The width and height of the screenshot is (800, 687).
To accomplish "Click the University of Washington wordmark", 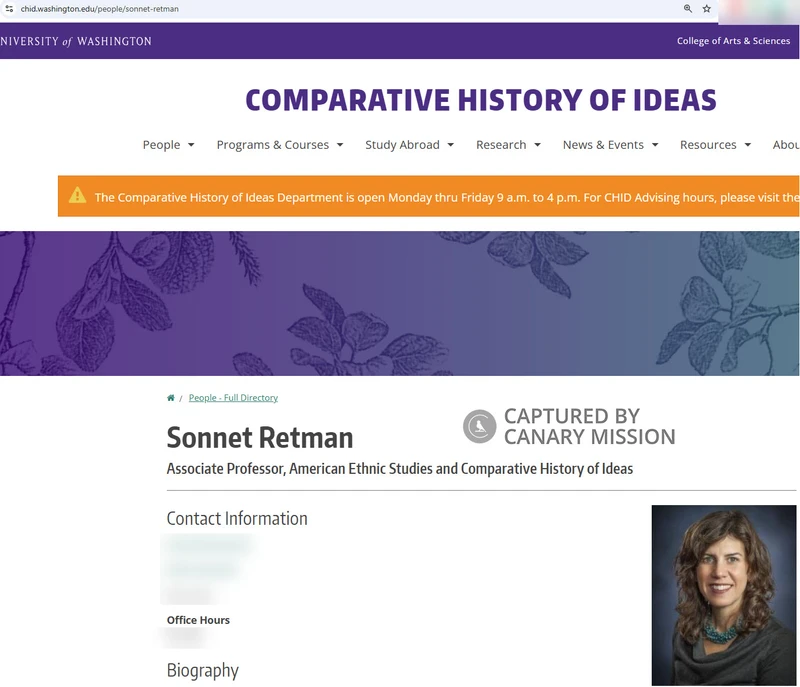I will pos(76,42).
